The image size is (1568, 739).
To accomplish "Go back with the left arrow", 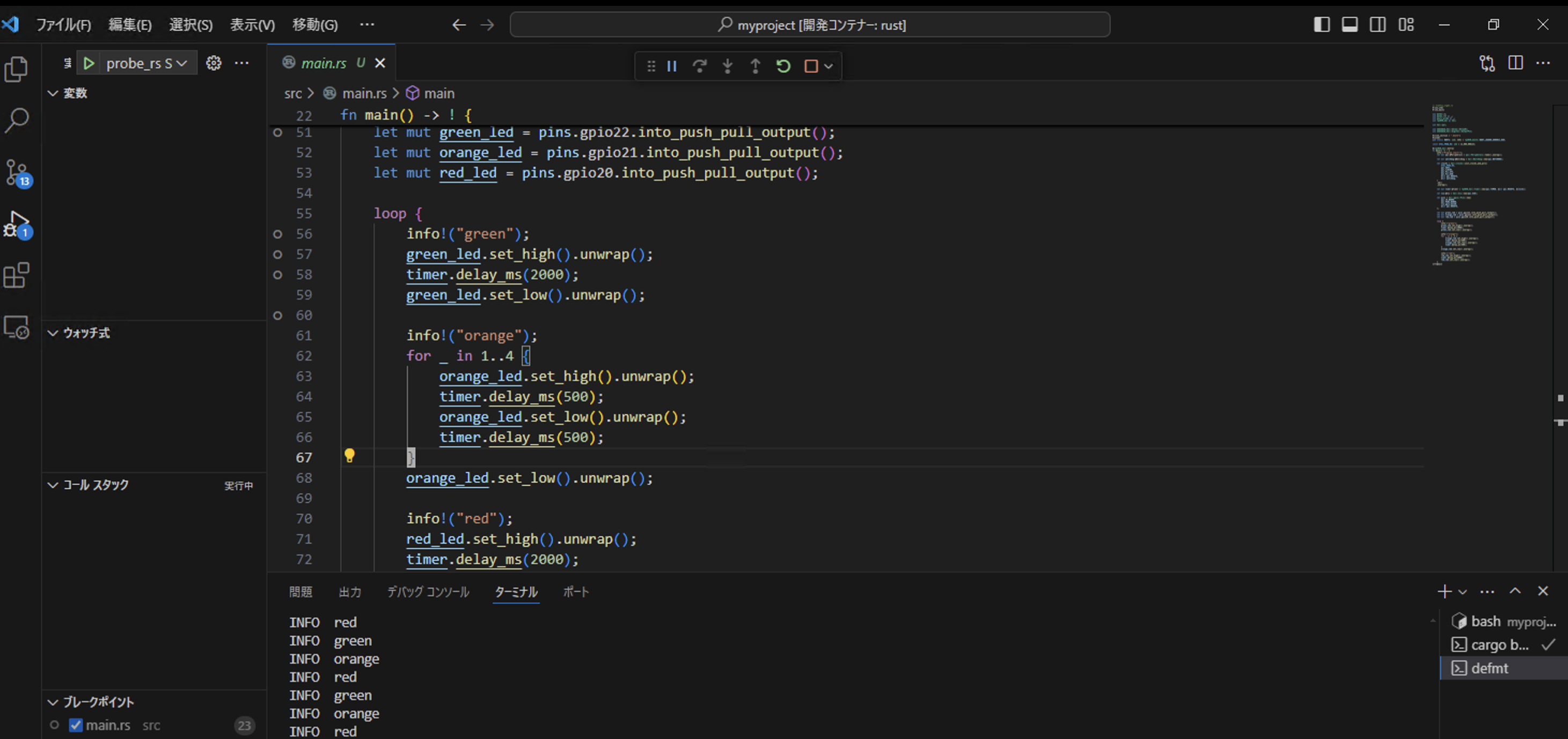I will (459, 25).
